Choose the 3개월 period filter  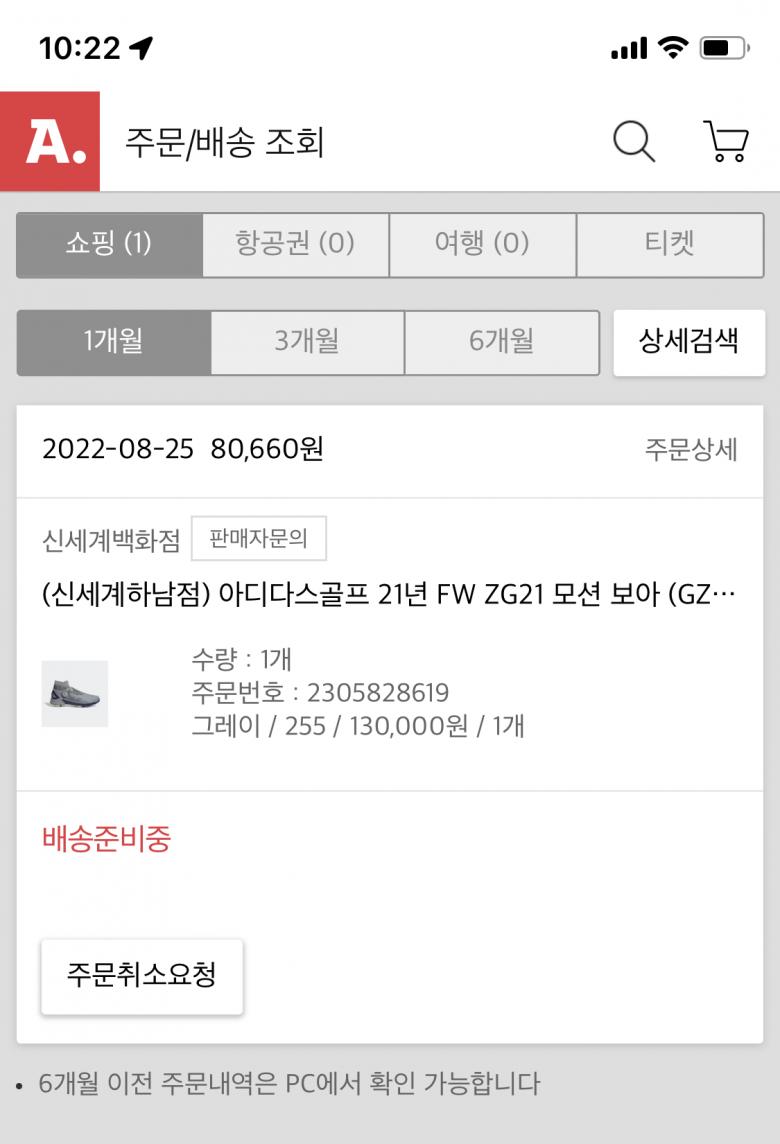click(307, 342)
